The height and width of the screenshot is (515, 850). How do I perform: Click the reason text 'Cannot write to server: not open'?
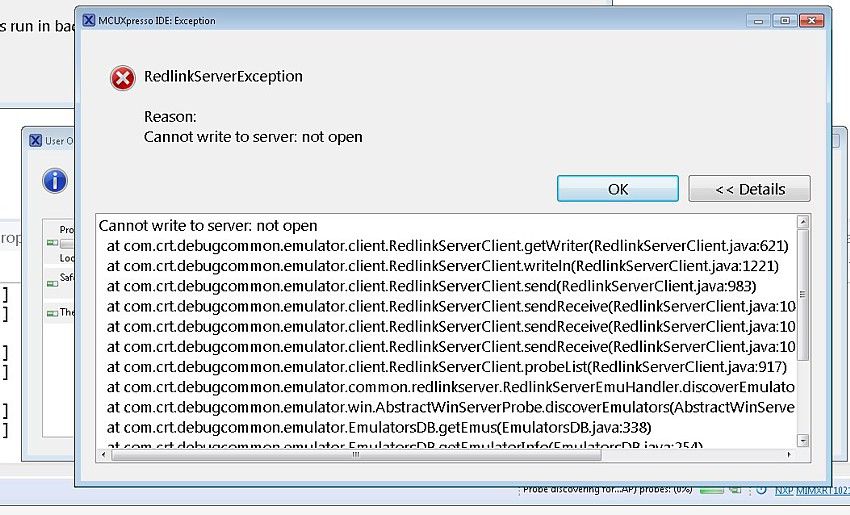(253, 137)
